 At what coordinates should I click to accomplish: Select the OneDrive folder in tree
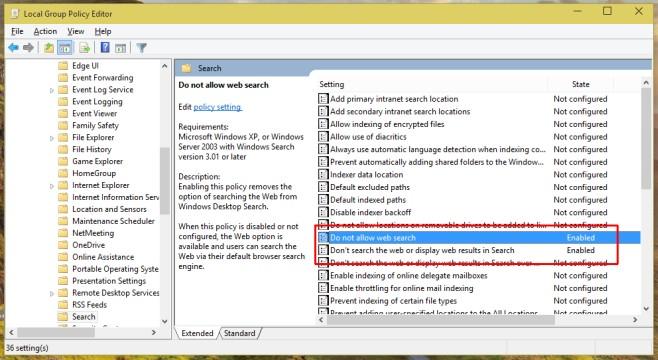[x=88, y=245]
